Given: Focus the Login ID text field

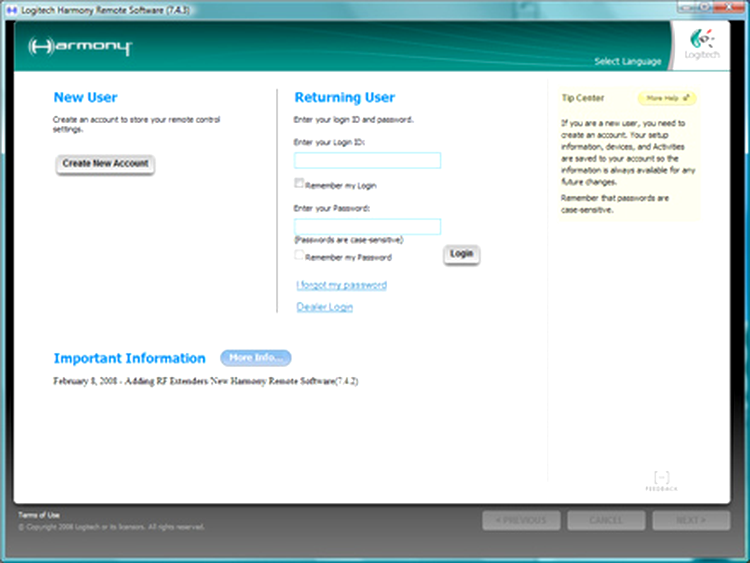Looking at the screenshot, I should coord(367,160).
